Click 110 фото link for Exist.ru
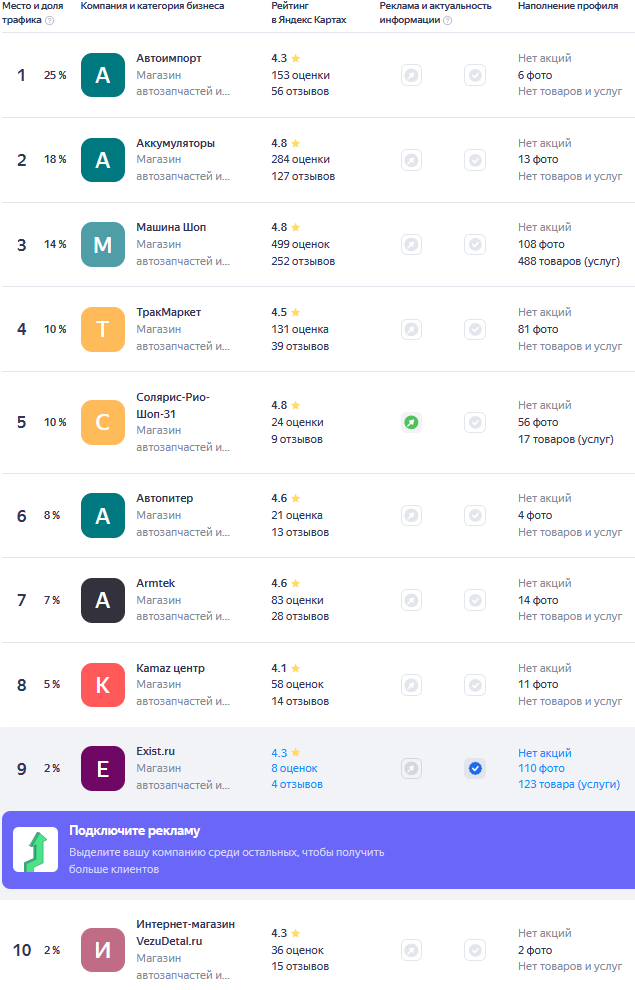This screenshot has width=635, height=990. (541, 768)
